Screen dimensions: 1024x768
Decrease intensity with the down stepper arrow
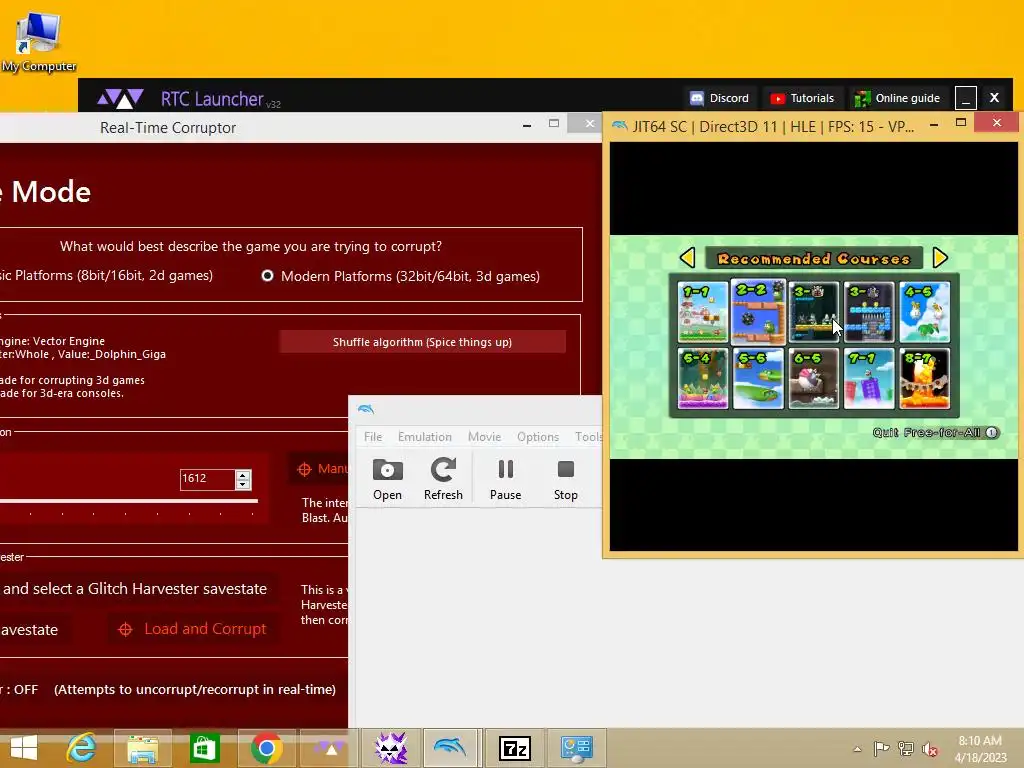pos(243,484)
